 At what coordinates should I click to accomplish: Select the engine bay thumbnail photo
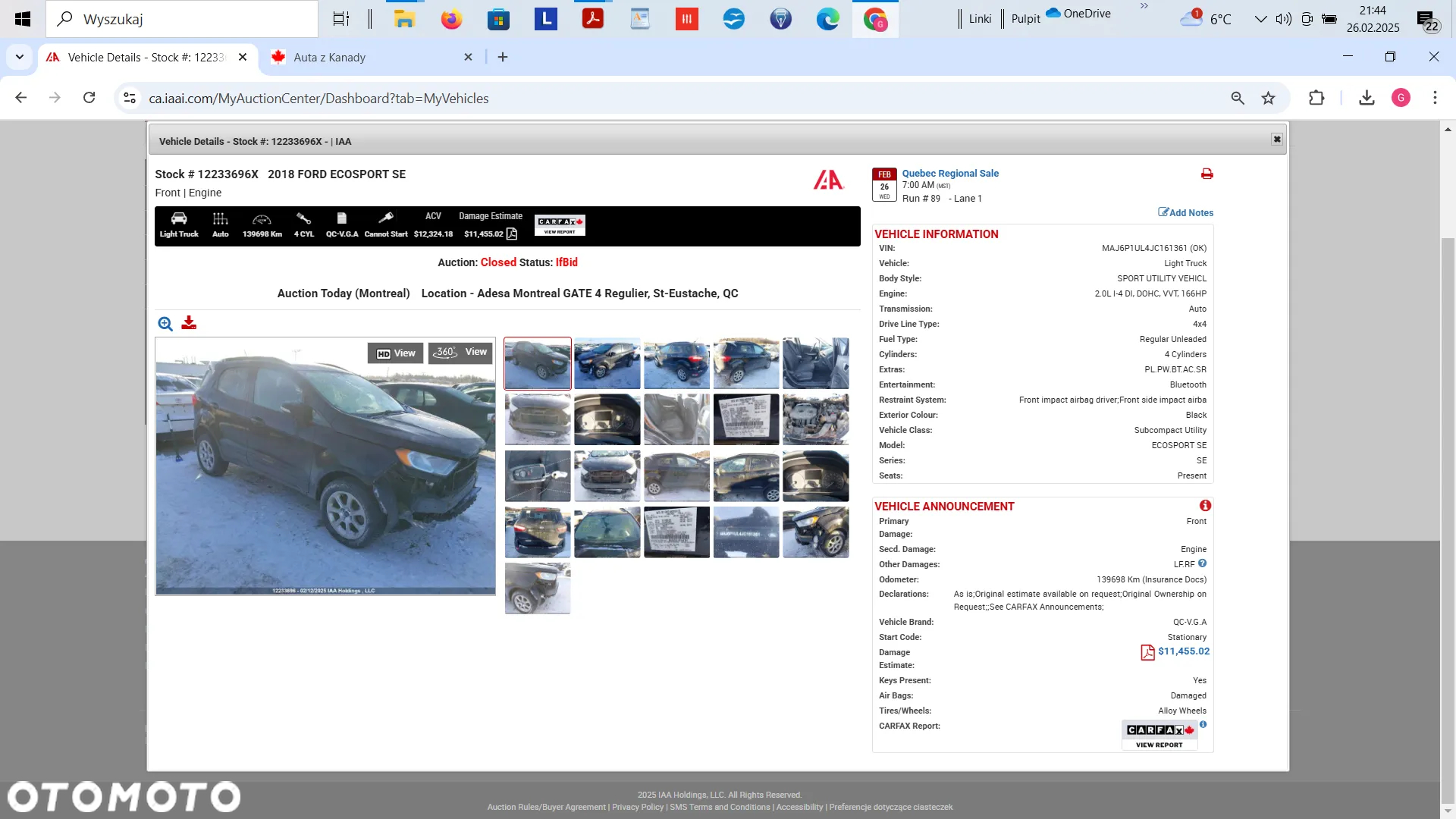(x=816, y=419)
